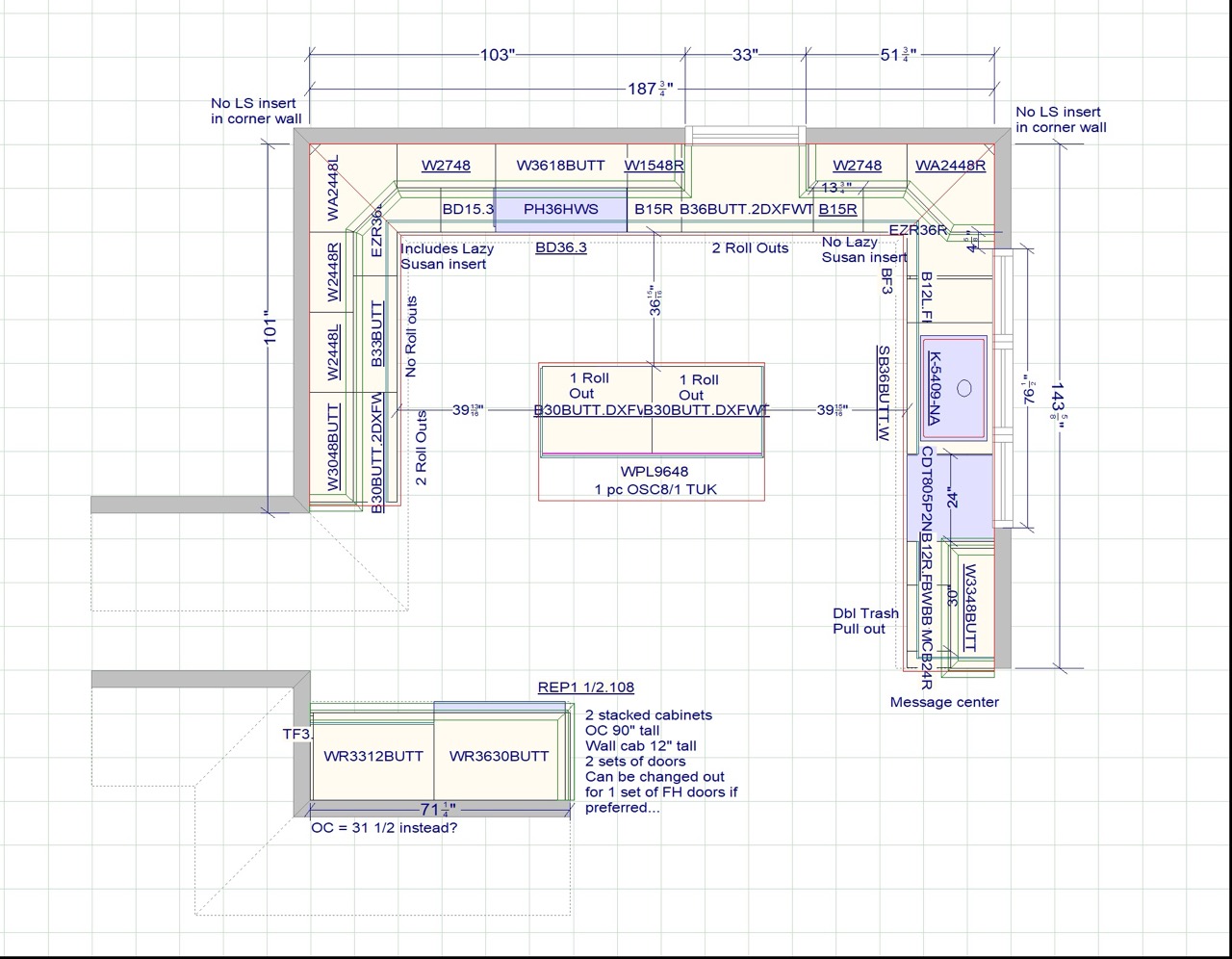Click the Message center annotation
Screen dimensions: 1232x959
click(943, 702)
